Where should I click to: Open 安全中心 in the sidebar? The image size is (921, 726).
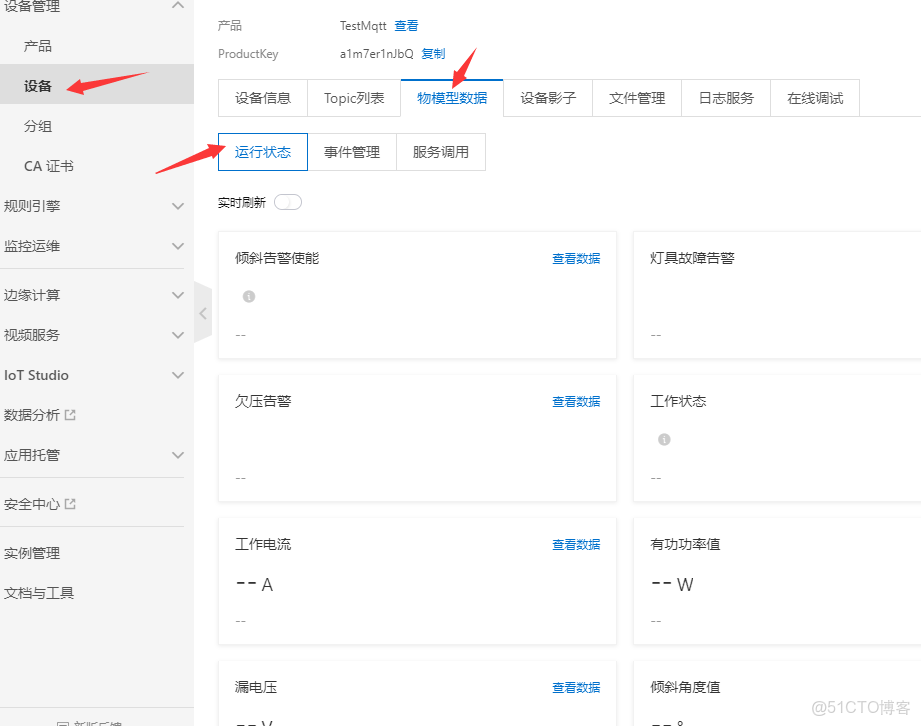[32, 504]
